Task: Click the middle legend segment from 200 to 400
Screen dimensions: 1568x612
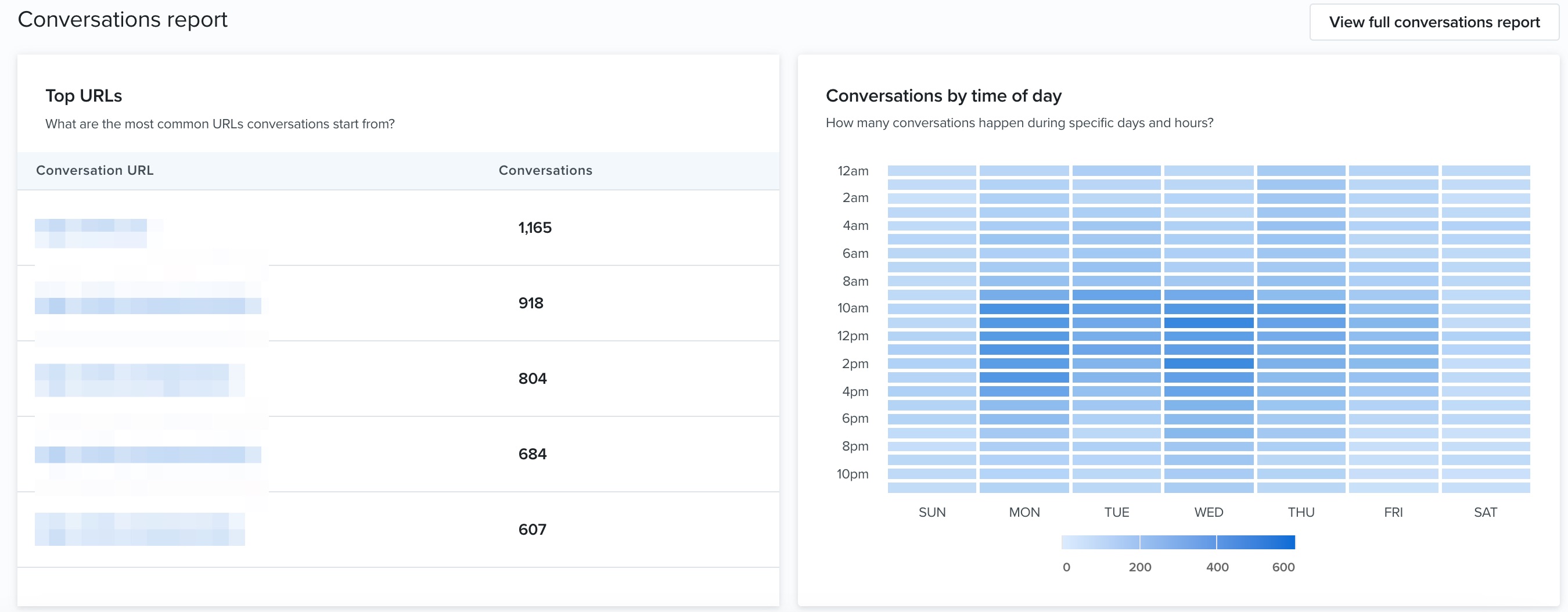Action: (x=1178, y=543)
